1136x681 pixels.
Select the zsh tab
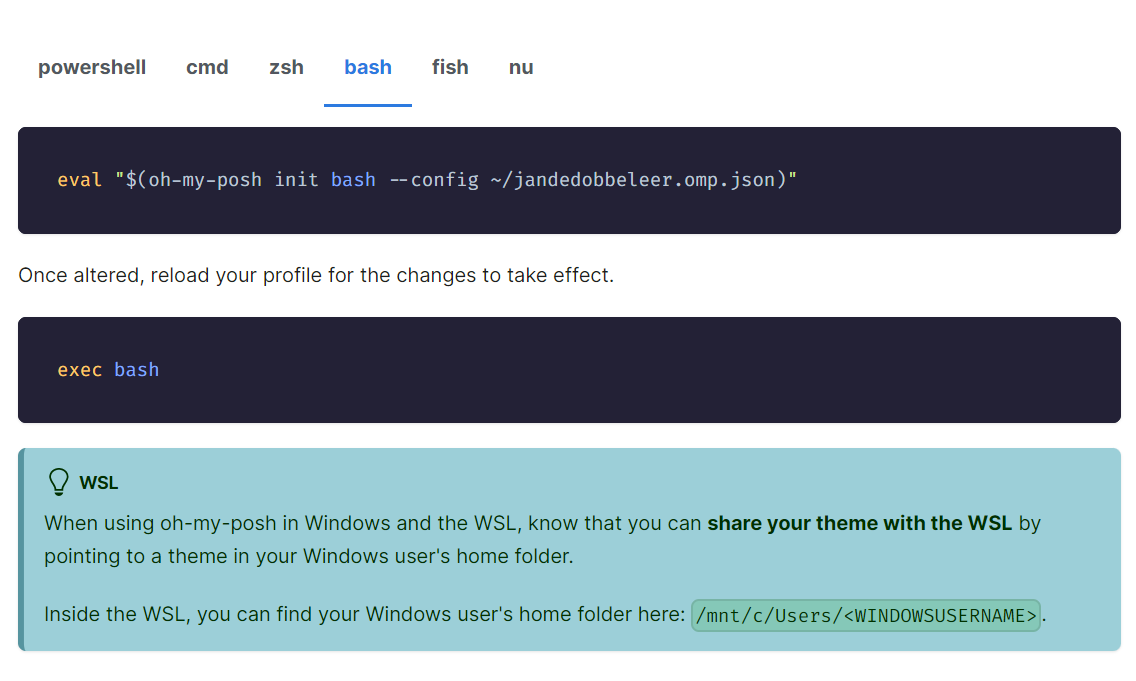[x=286, y=67]
